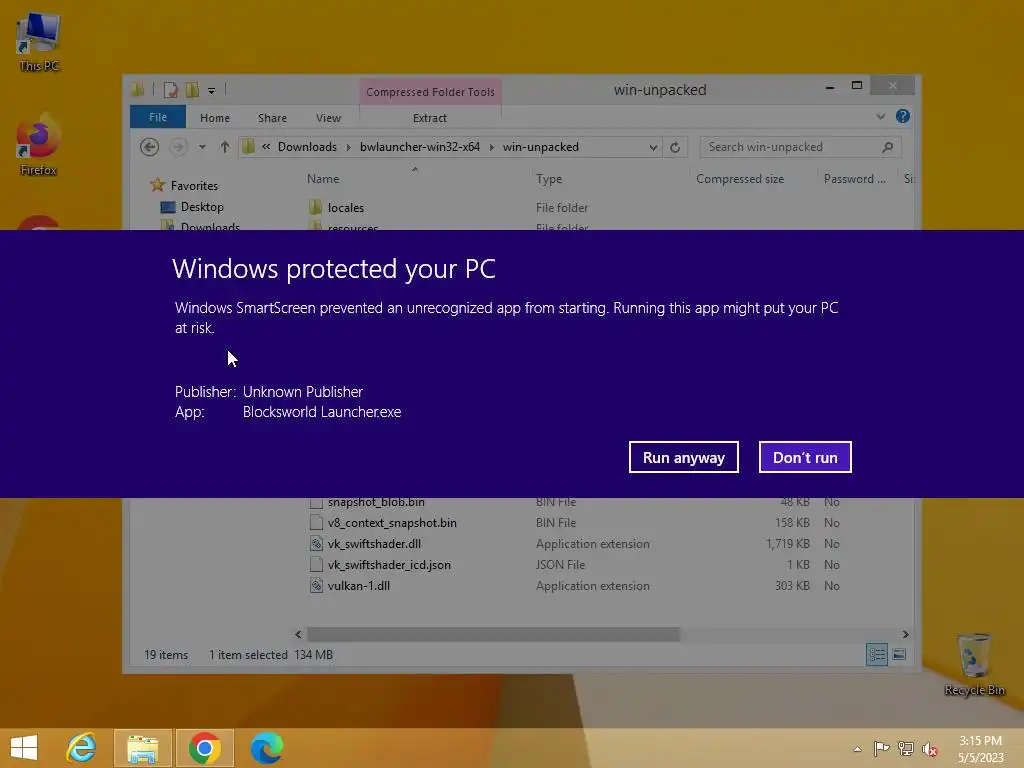
Task: Select the Compressed Folder Tools tab
Action: pos(430,91)
